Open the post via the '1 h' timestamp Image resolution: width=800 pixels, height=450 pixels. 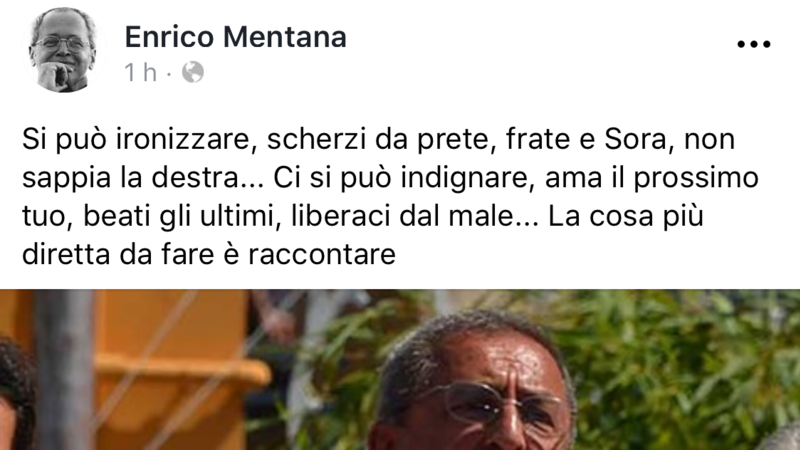[140, 72]
